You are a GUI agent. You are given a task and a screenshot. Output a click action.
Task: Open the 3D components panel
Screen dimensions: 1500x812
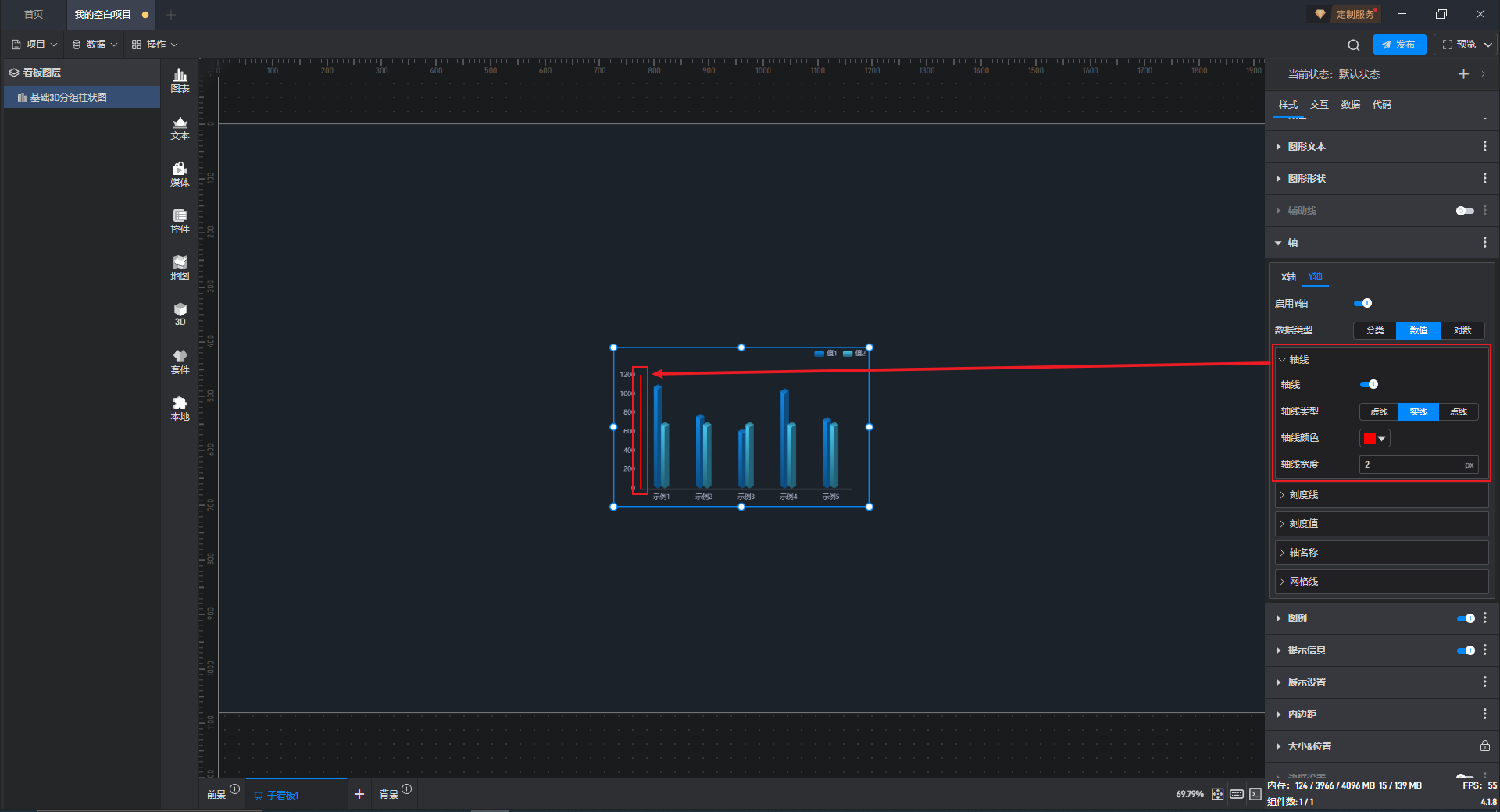point(180,315)
